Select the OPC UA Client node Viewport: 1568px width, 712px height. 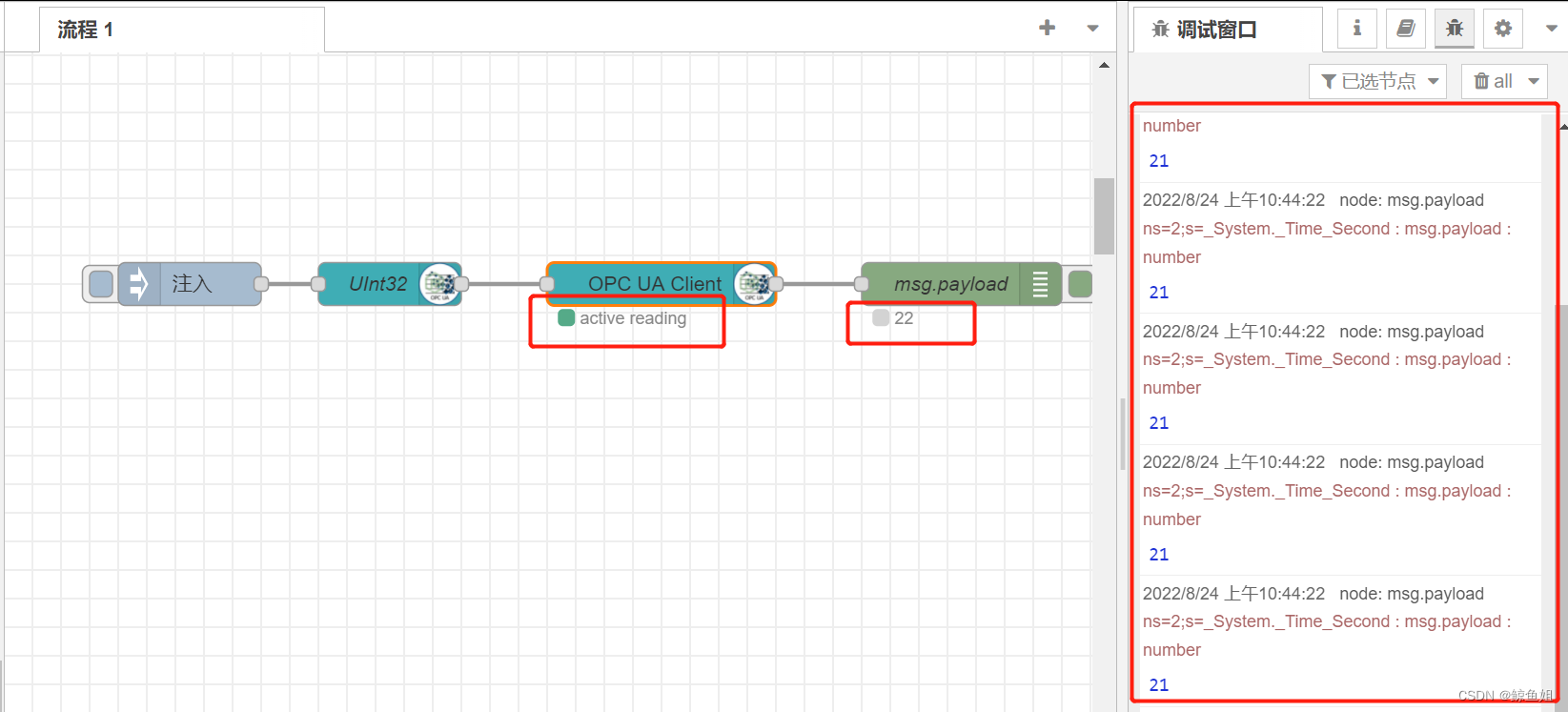662,283
